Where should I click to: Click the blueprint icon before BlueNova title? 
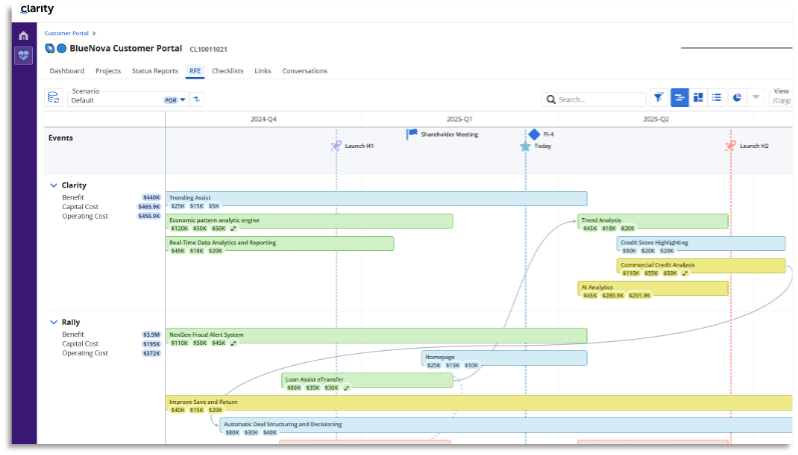click(x=50, y=48)
